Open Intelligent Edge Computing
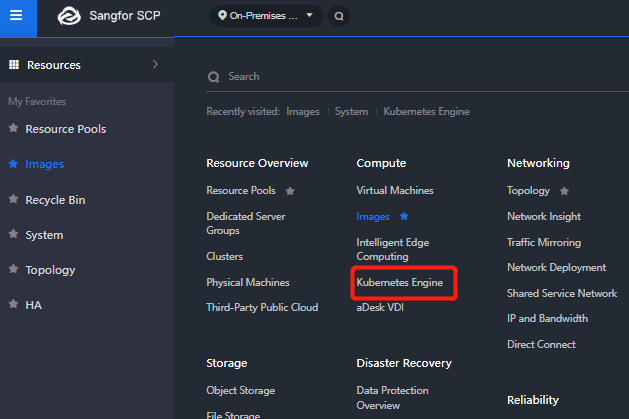The height and width of the screenshot is (419, 629). [393, 249]
